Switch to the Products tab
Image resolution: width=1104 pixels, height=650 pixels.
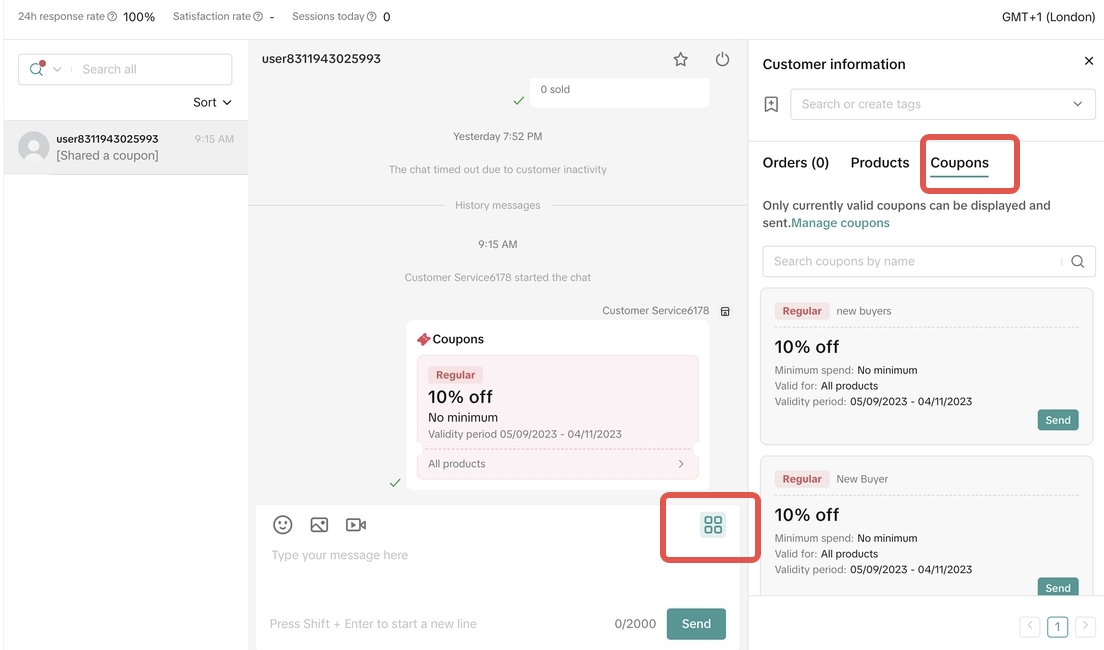pyautogui.click(x=880, y=163)
